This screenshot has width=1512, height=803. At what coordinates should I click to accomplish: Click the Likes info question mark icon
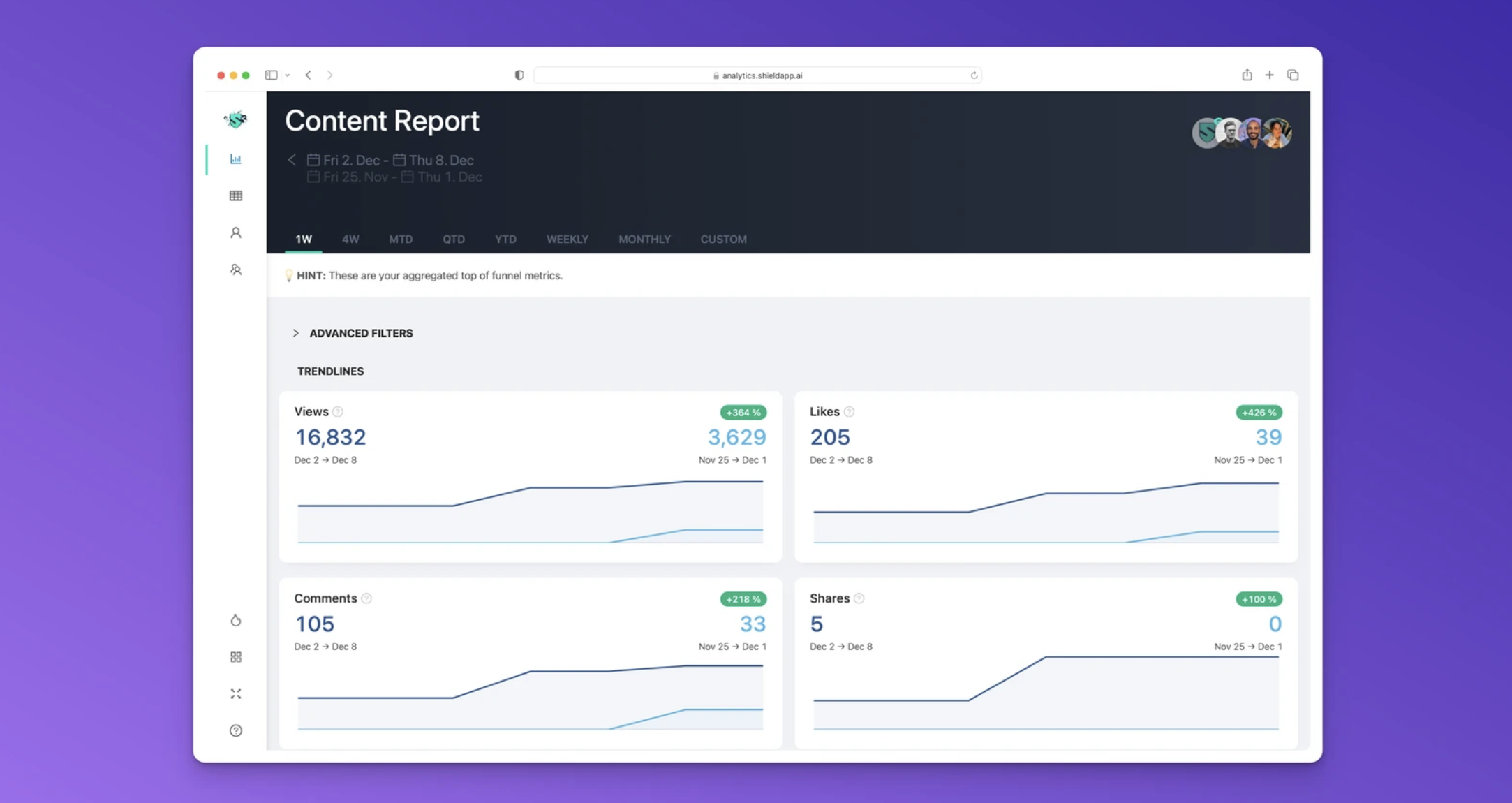coord(850,412)
